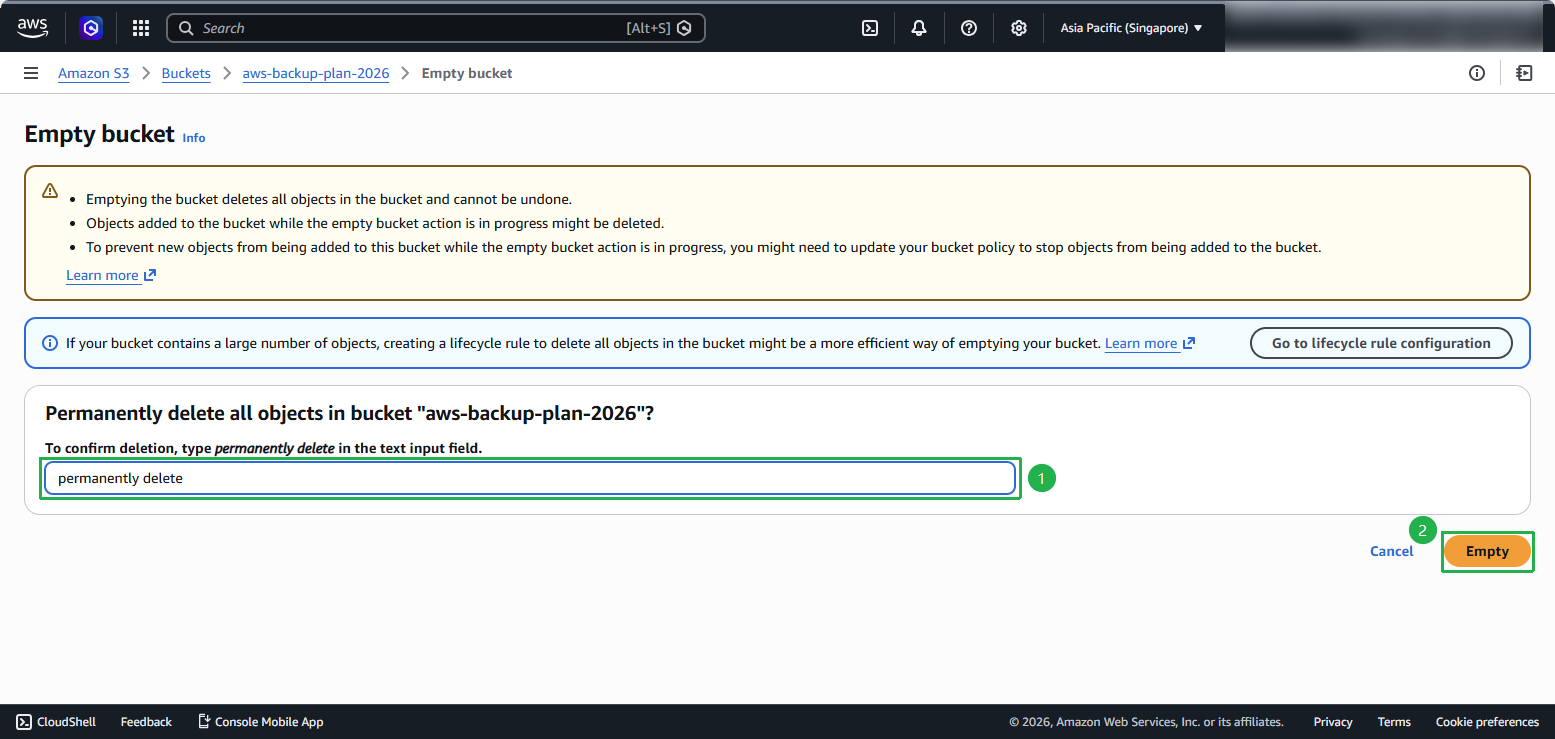1555x739 pixels.
Task: Open the aws-backup-plan-2026 breadcrumb link
Action: 316,73
